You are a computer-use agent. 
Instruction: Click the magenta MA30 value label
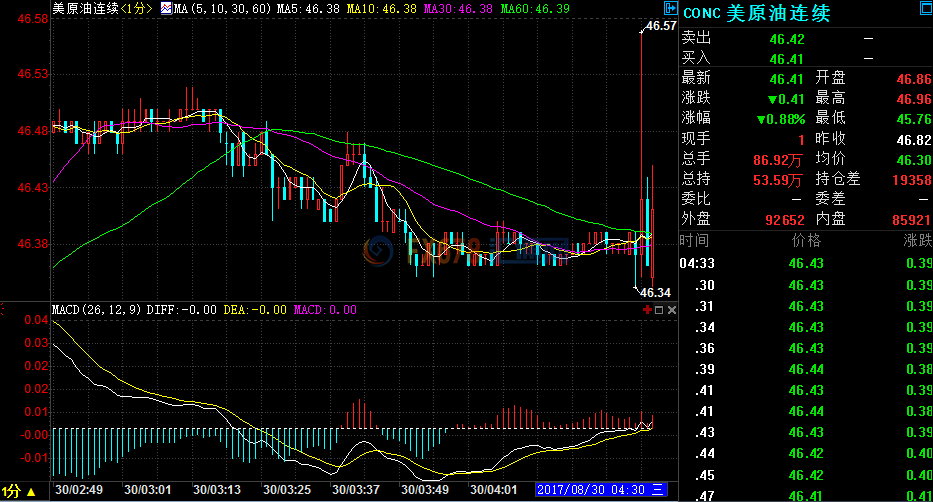click(x=459, y=8)
